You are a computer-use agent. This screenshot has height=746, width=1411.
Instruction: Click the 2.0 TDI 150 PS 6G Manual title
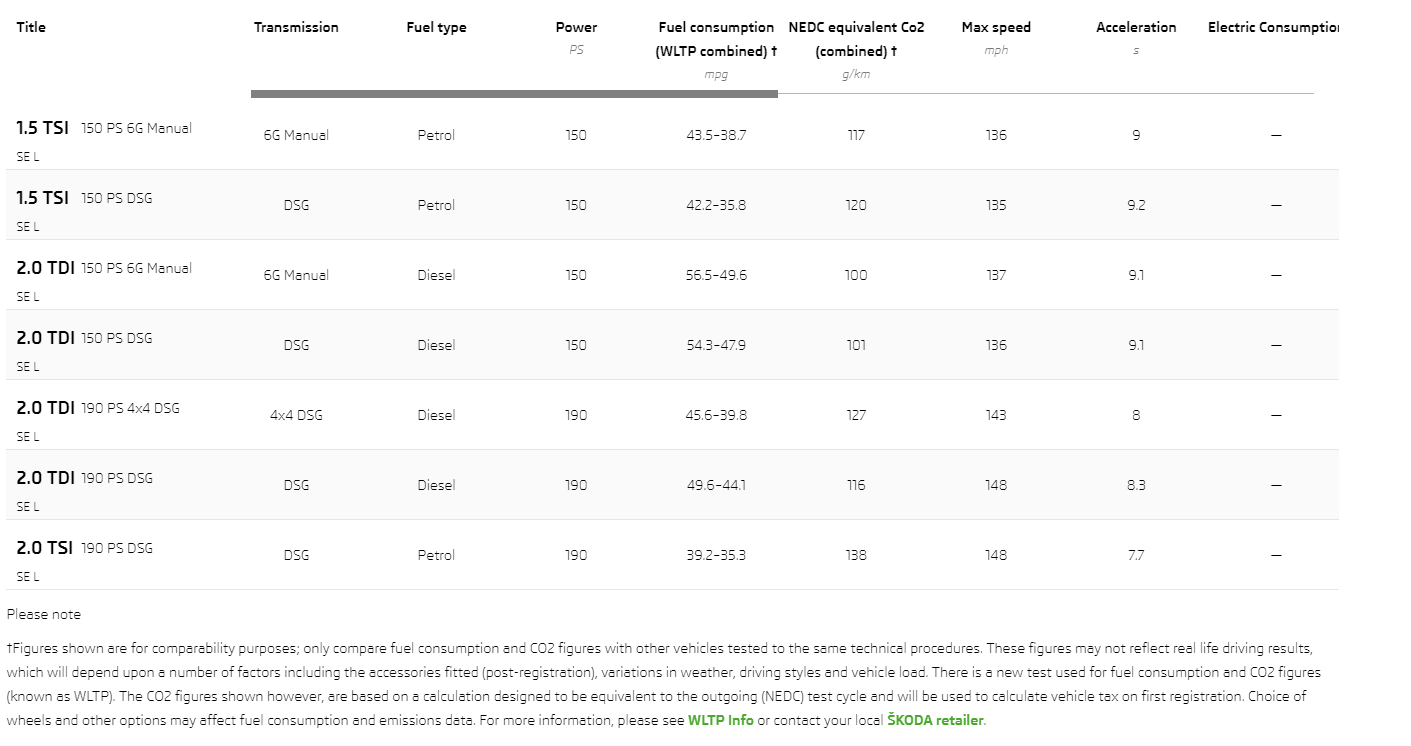104,268
